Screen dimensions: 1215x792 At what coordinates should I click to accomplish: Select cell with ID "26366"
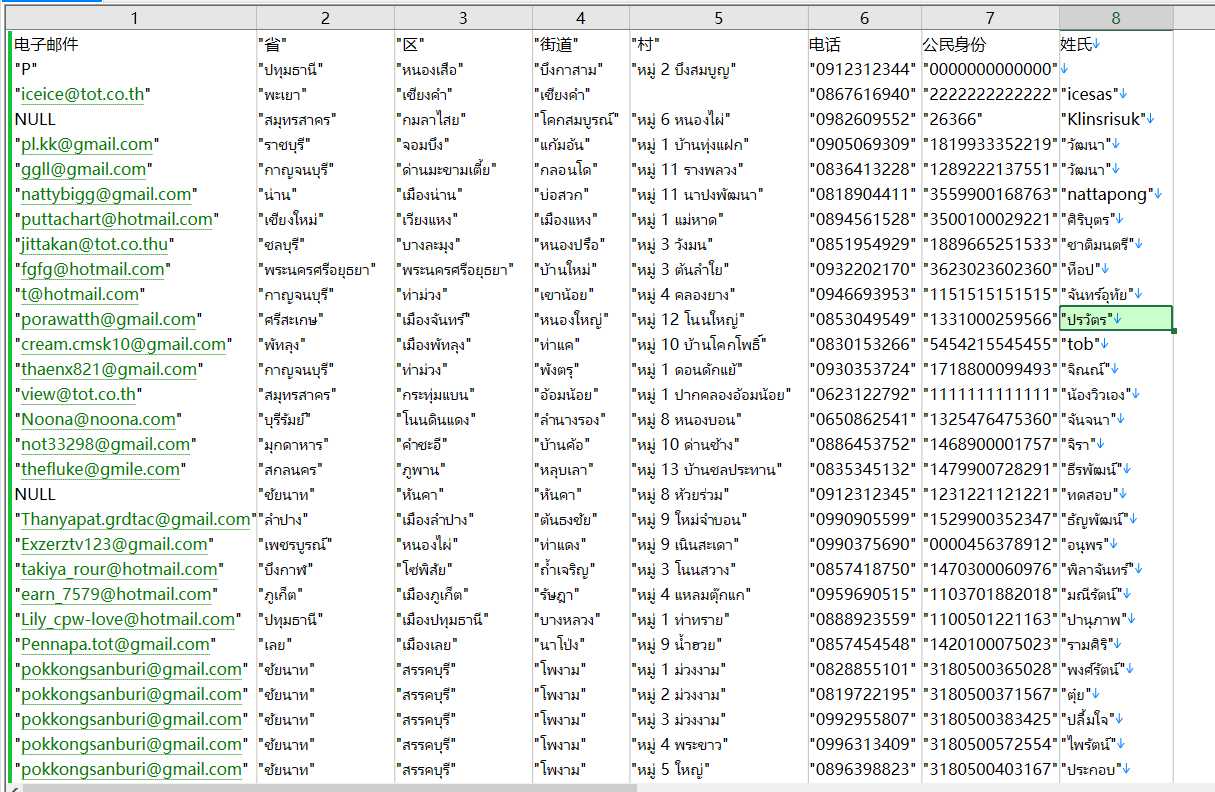tap(990, 119)
